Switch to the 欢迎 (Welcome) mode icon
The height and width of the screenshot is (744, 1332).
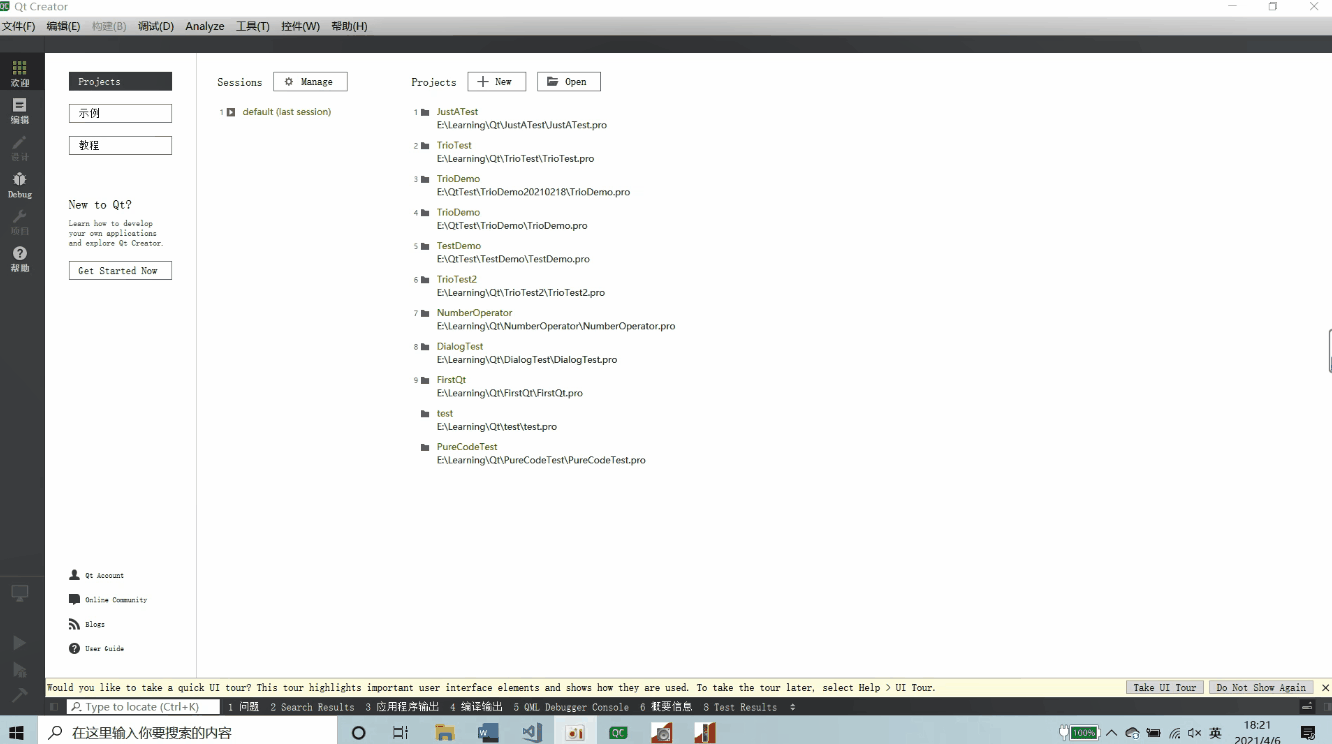coord(20,73)
